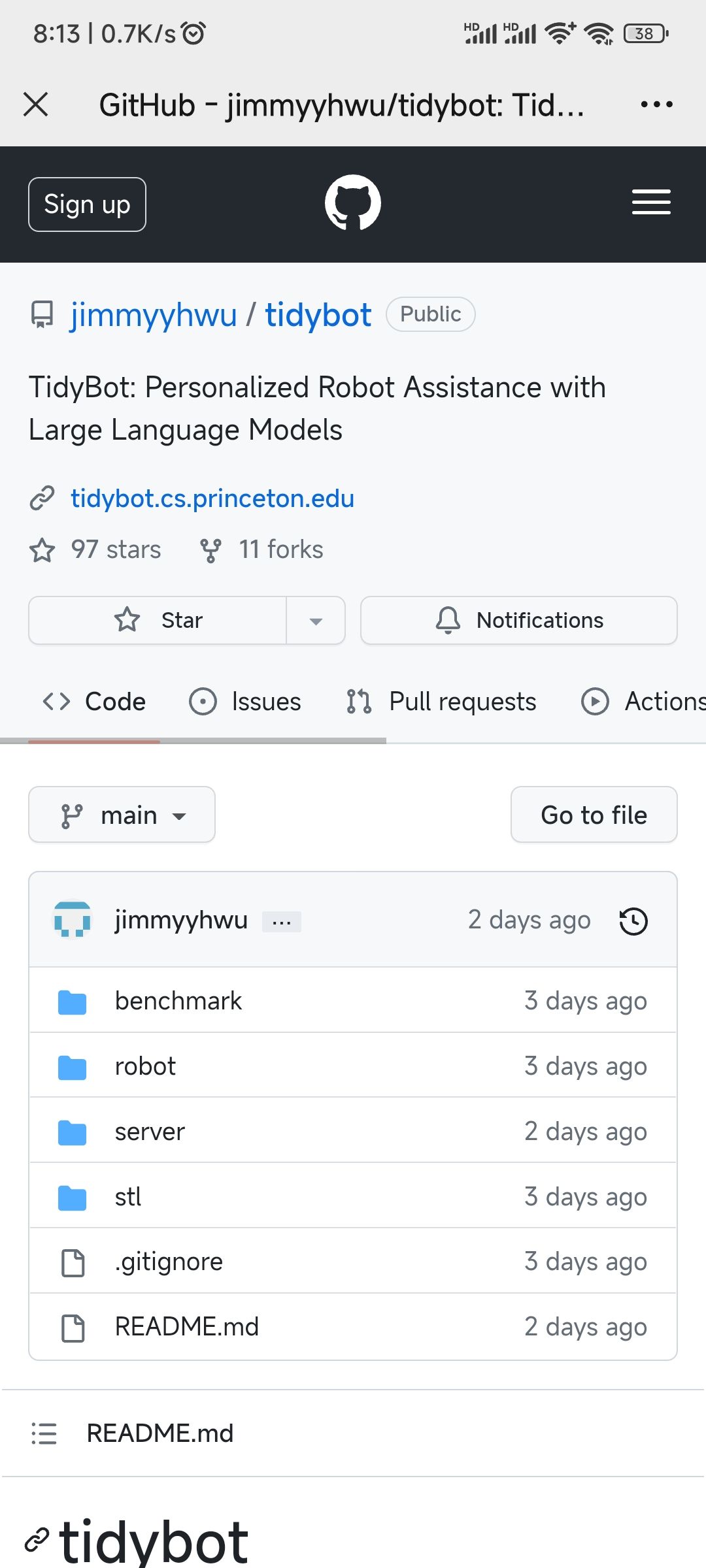Screen dimensions: 706x1568
Task: Open the main branch selector dropdown
Action: pyautogui.click(x=122, y=815)
